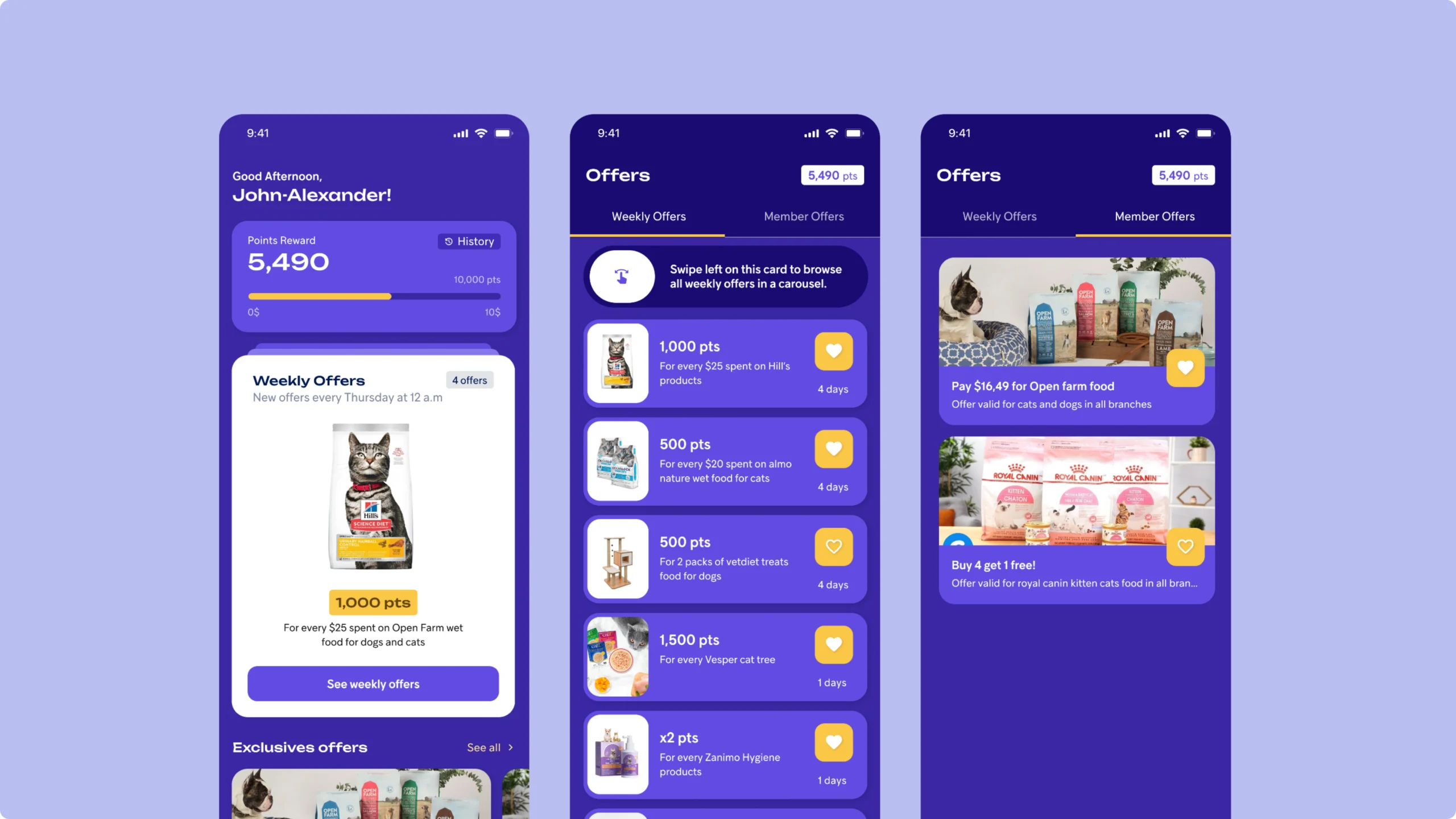Tap History button on Points Reward
The image size is (1456, 819).
[469, 240]
